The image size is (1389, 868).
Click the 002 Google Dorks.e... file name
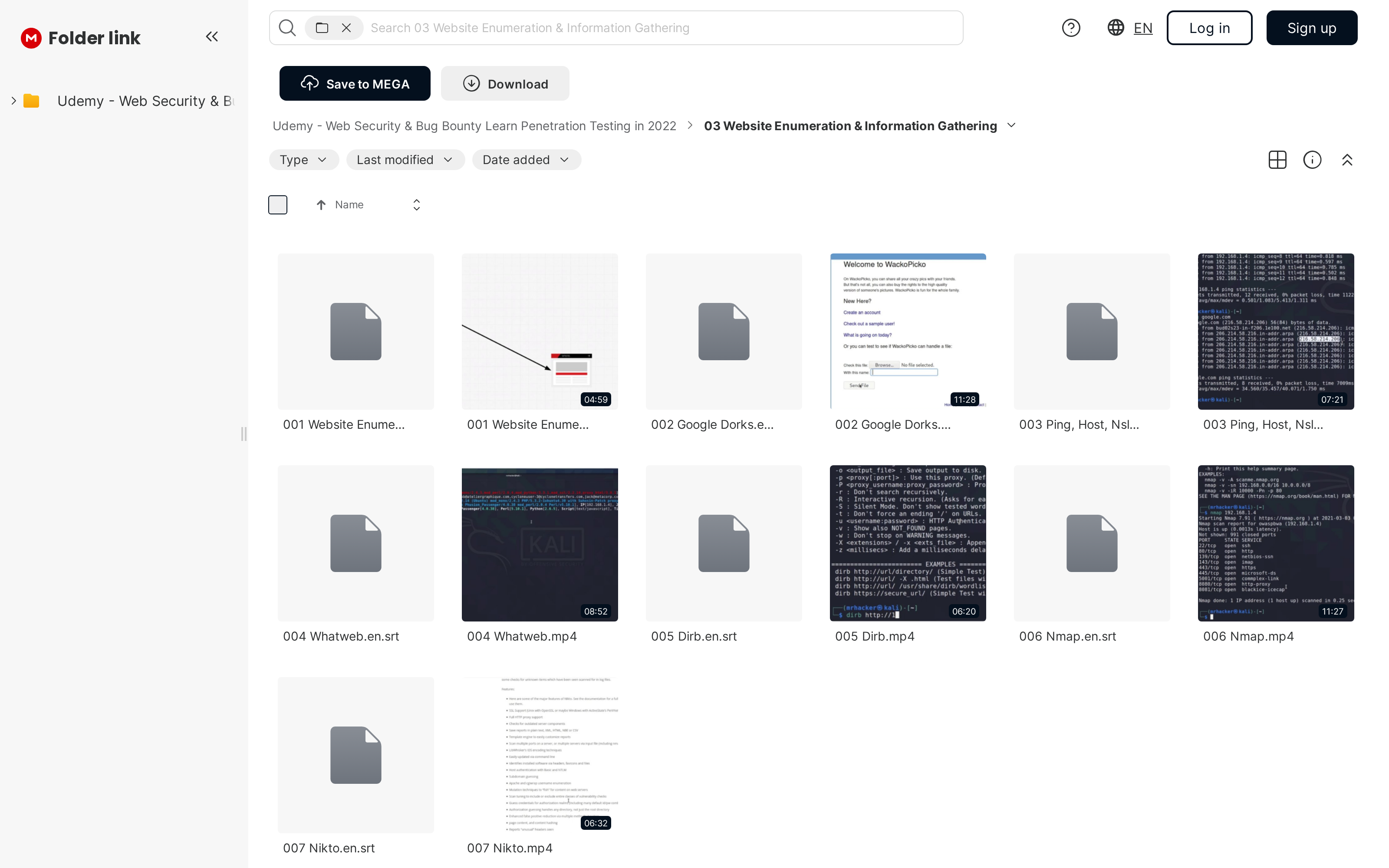click(712, 424)
